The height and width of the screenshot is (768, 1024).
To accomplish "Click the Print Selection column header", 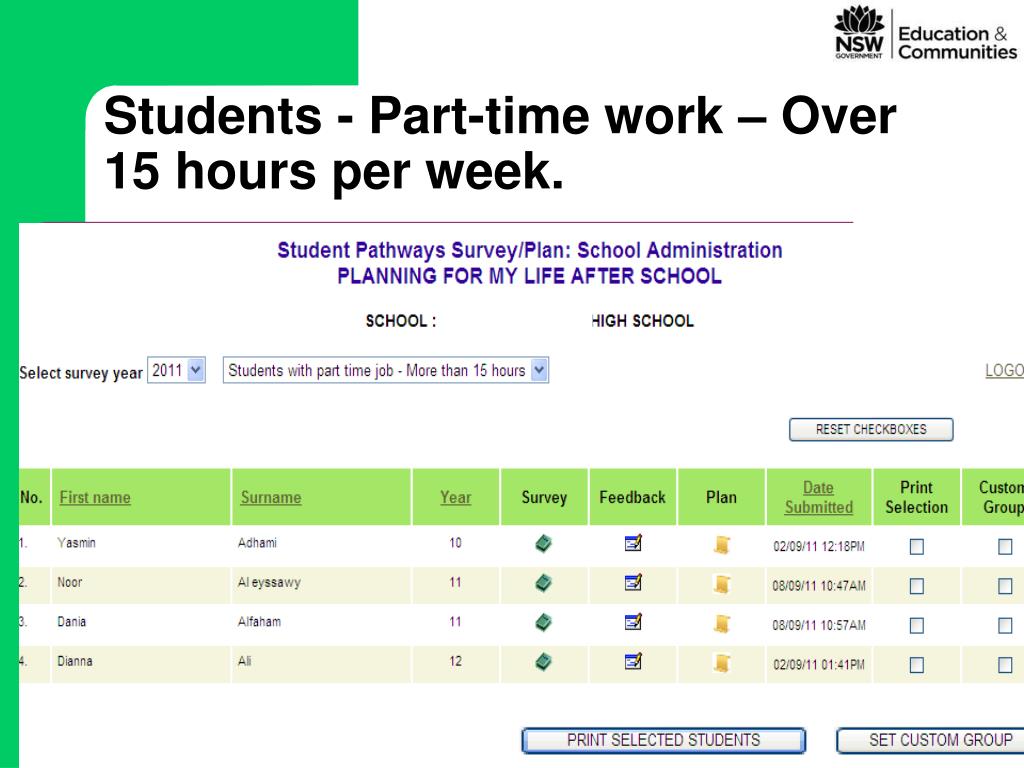I will 916,498.
